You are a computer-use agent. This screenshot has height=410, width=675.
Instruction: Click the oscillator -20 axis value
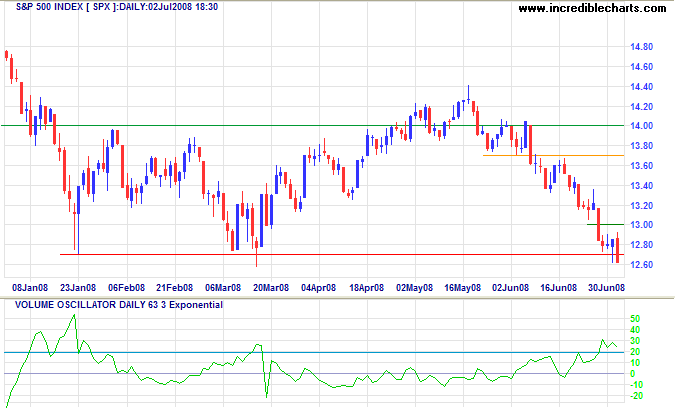coord(635,396)
